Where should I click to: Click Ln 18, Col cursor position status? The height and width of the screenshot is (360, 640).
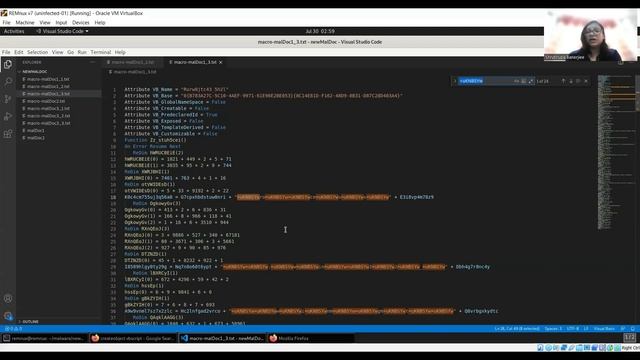(517, 329)
